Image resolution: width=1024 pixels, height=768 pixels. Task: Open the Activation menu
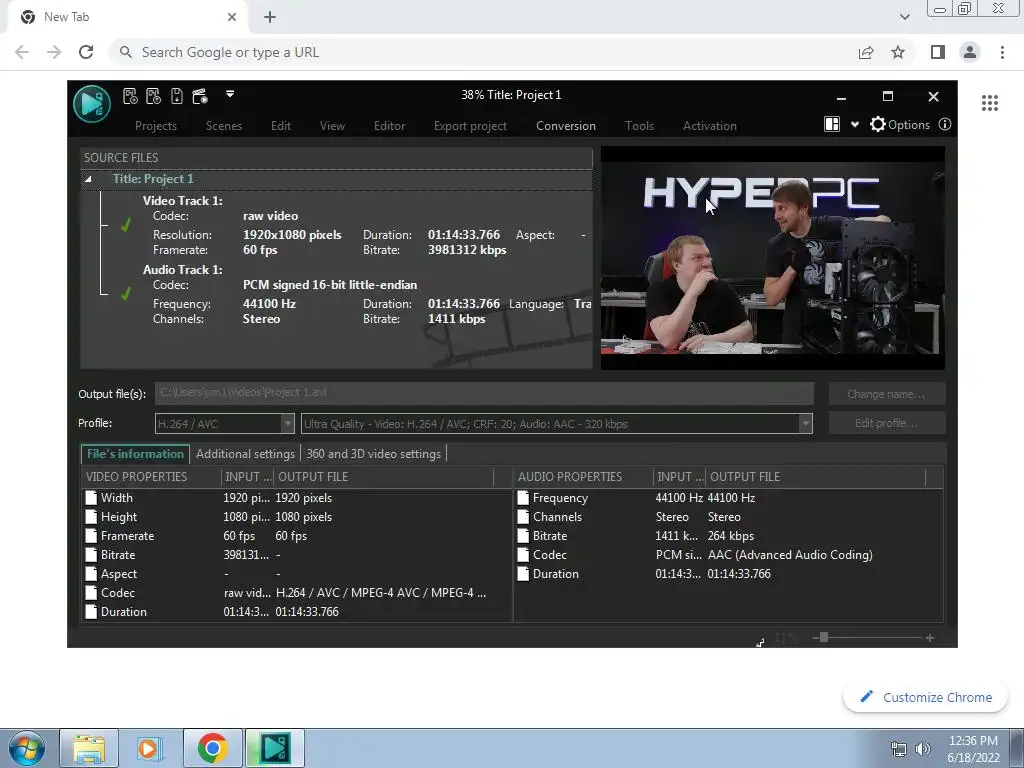coord(710,126)
